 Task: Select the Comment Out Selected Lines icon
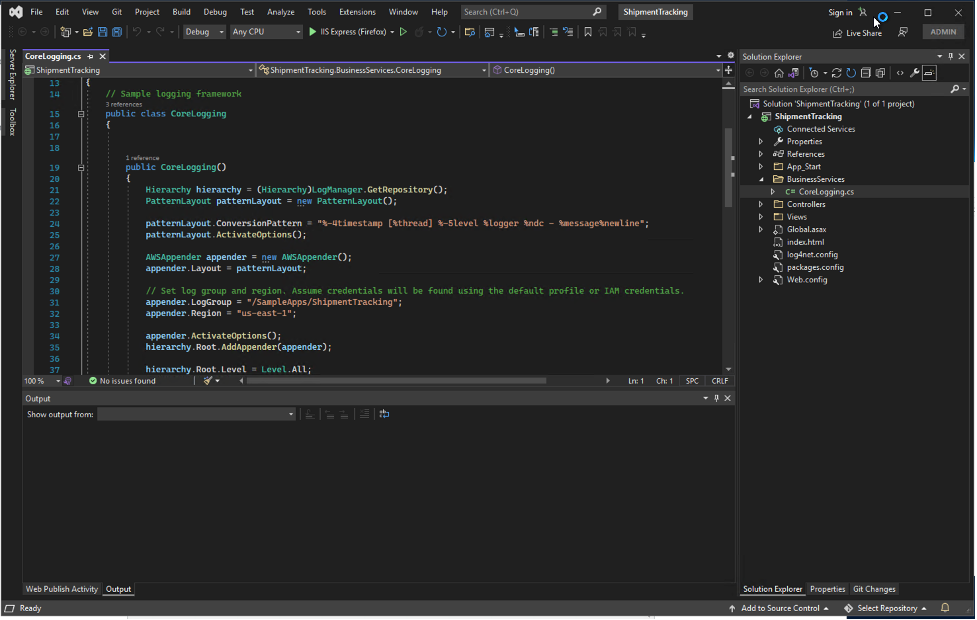tap(552, 31)
